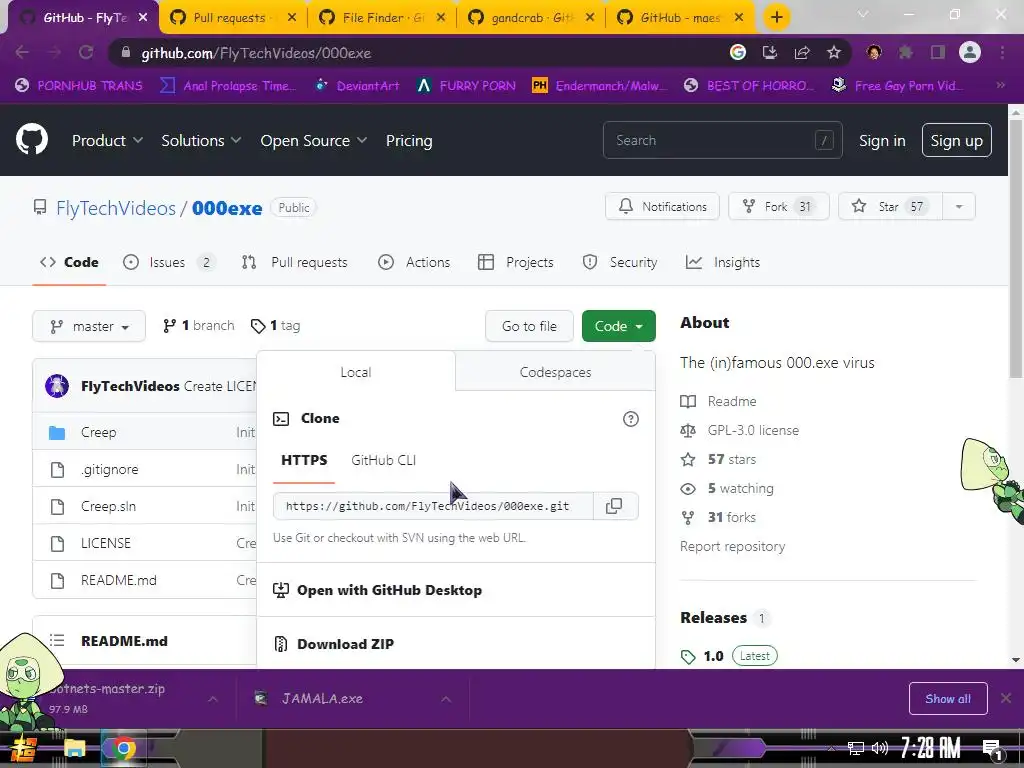Open the share page icon in address bar
Viewport: 1024px width, 768px height.
point(802,53)
